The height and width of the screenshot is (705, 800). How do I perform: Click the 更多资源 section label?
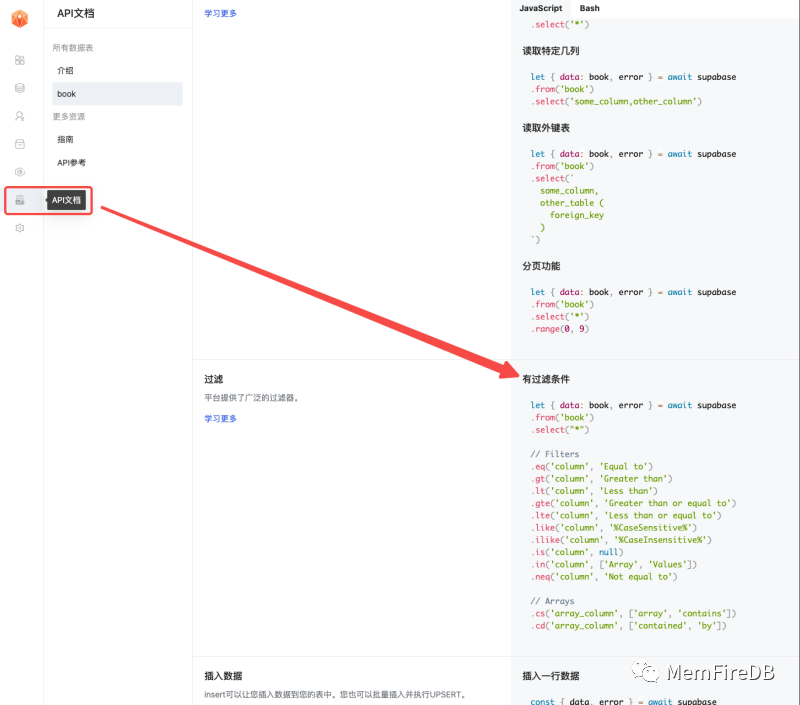click(69, 116)
